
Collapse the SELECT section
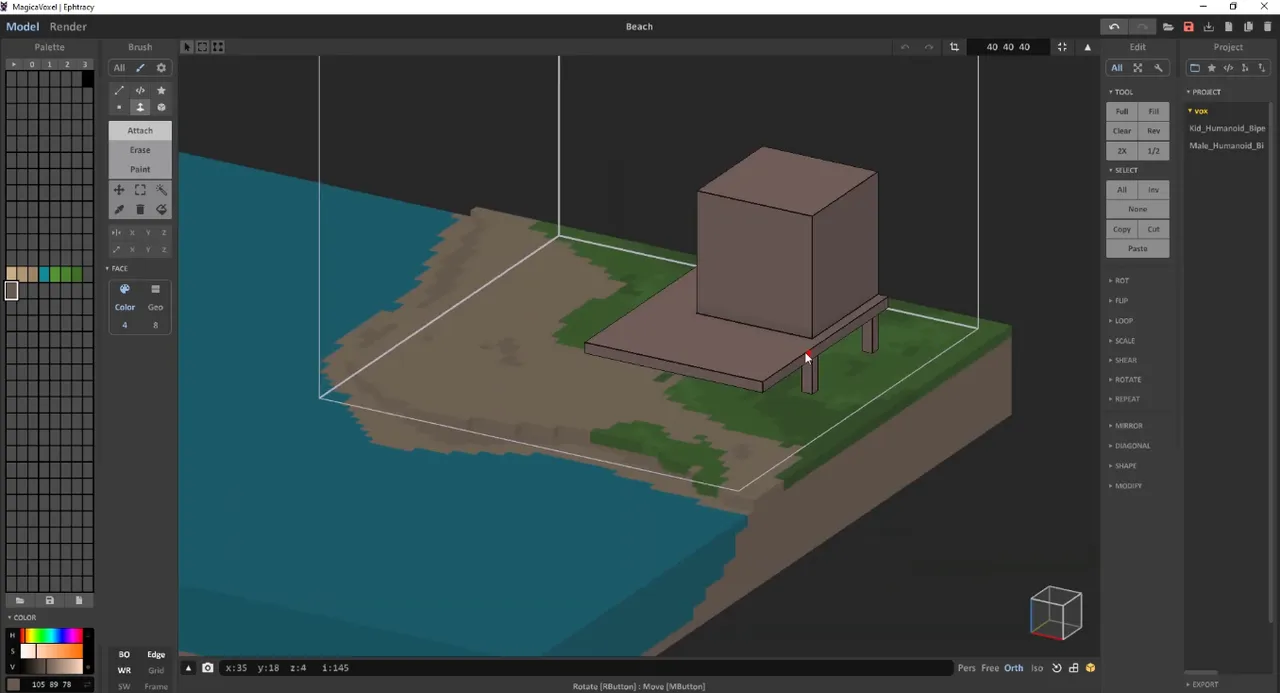pyautogui.click(x=1124, y=170)
